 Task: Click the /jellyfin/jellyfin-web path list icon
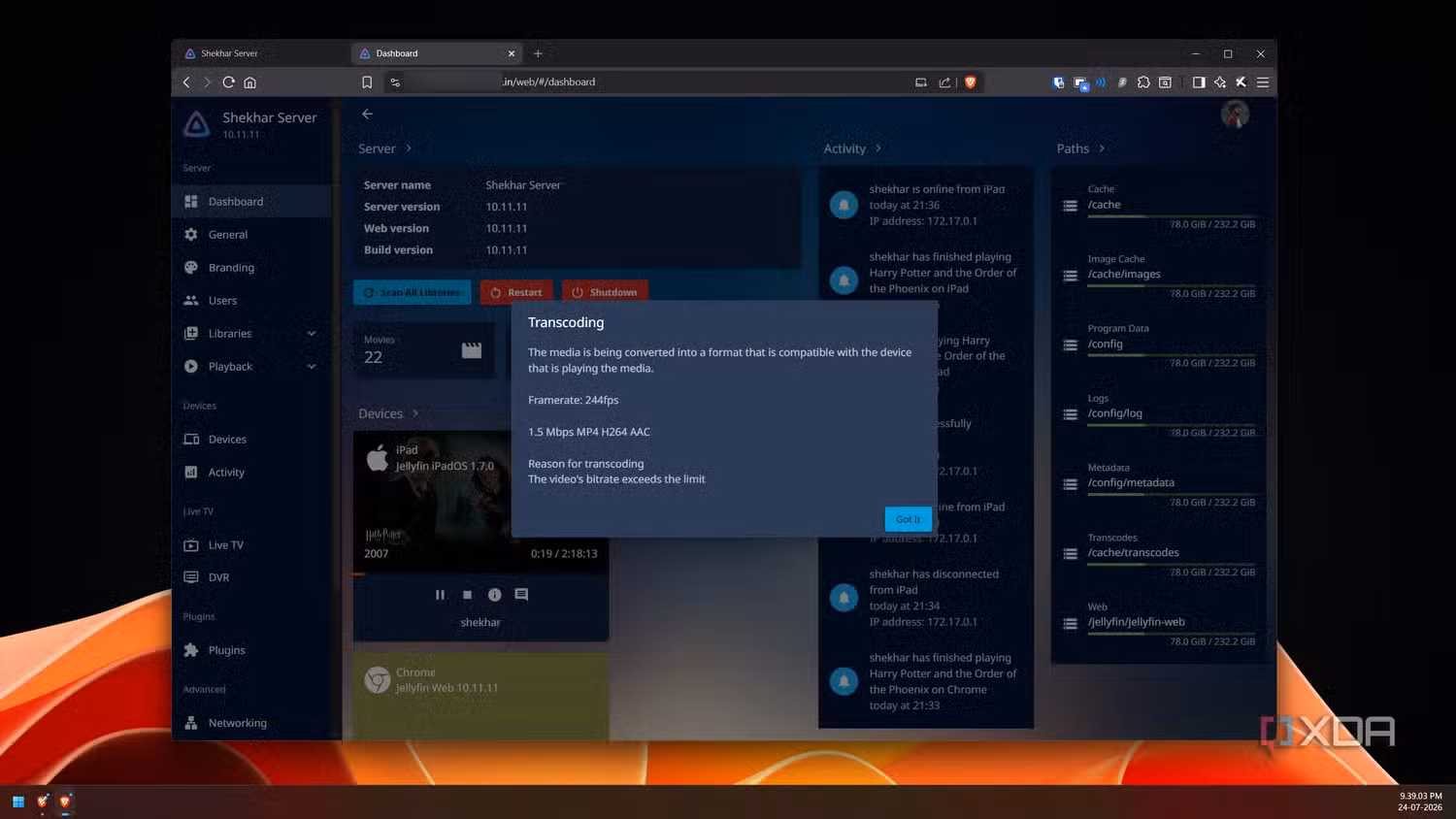point(1070,624)
